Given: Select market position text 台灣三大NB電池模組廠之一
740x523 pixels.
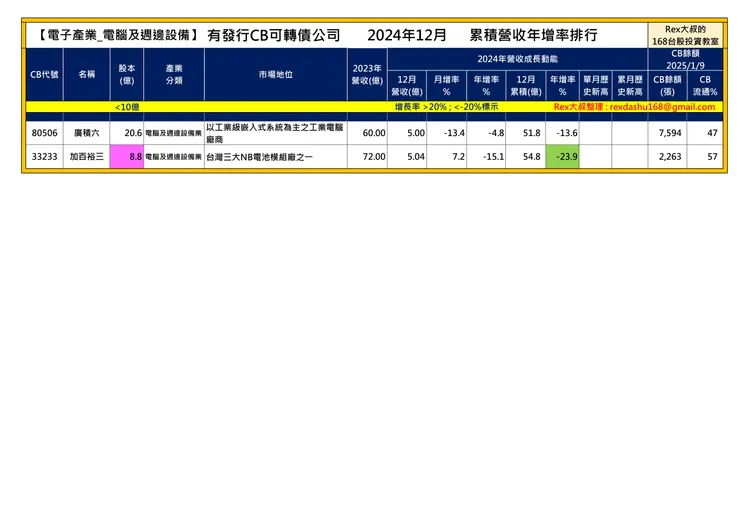Looking at the screenshot, I should 260,157.
